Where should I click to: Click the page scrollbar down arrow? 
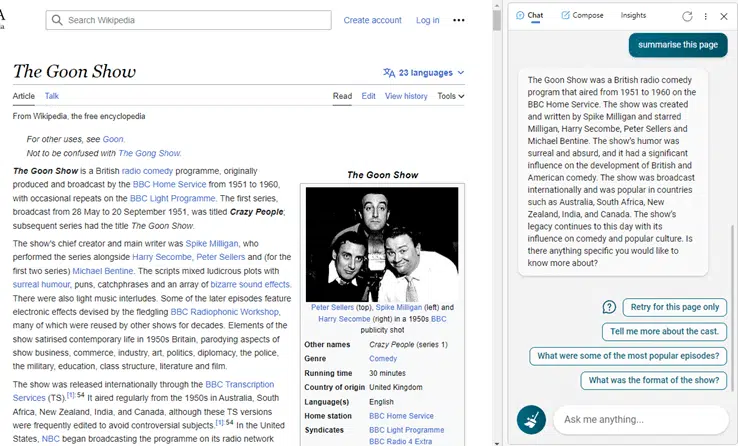pyautogui.click(x=497, y=442)
